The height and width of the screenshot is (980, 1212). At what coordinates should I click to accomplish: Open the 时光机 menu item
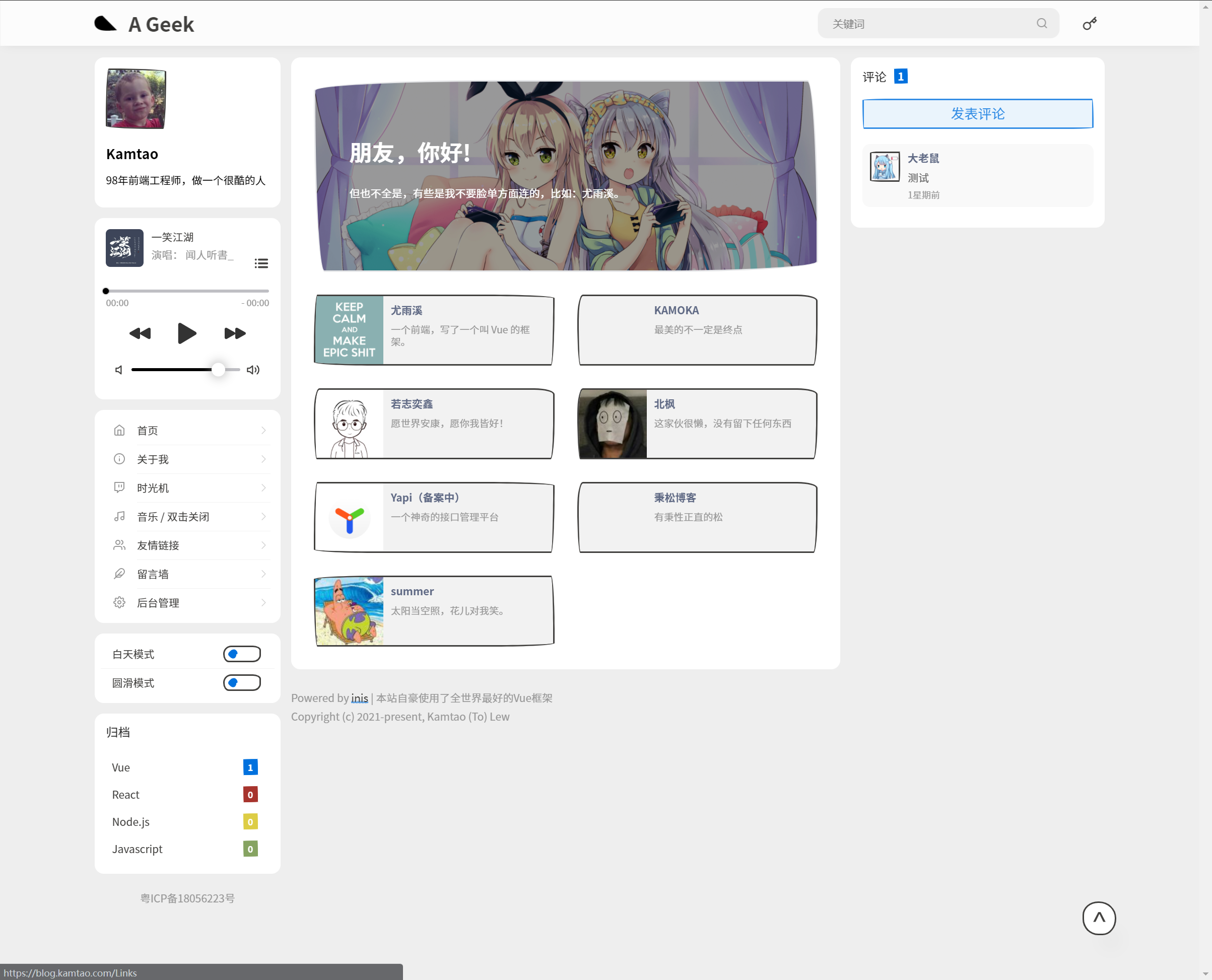pyautogui.click(x=187, y=488)
